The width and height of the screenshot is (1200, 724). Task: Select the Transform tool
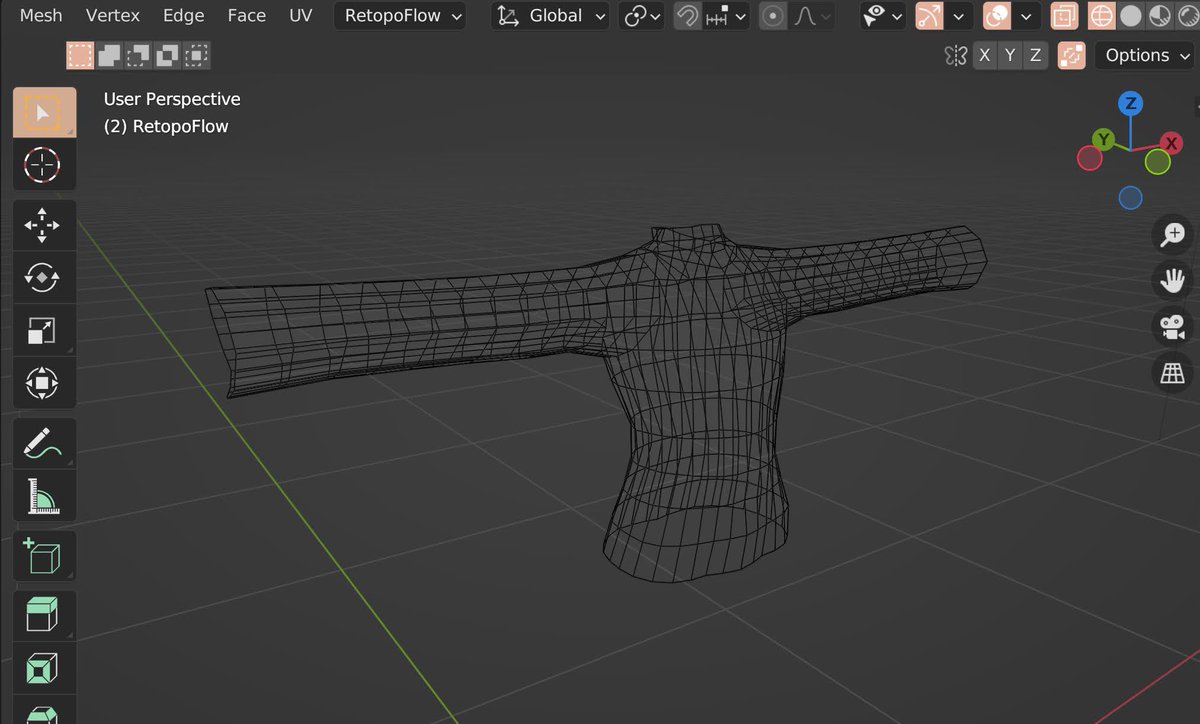pyautogui.click(x=44, y=382)
